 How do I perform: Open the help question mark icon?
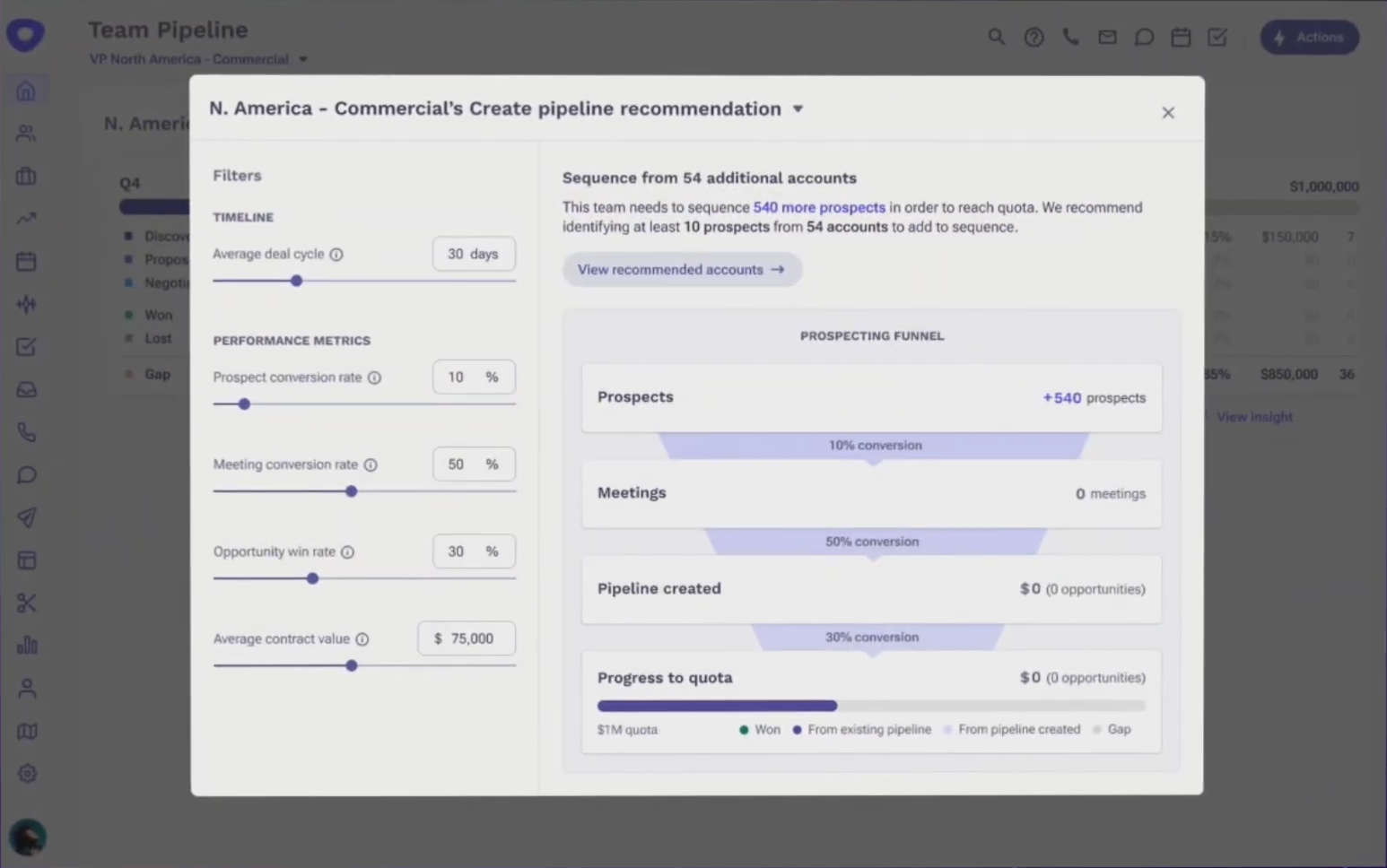point(1034,37)
